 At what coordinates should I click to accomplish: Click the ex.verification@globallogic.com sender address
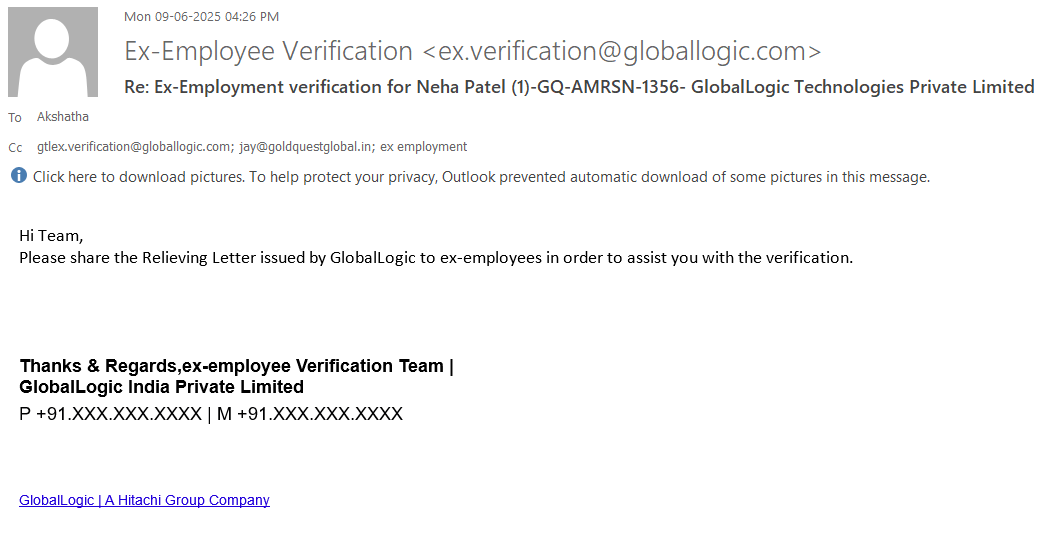621,51
